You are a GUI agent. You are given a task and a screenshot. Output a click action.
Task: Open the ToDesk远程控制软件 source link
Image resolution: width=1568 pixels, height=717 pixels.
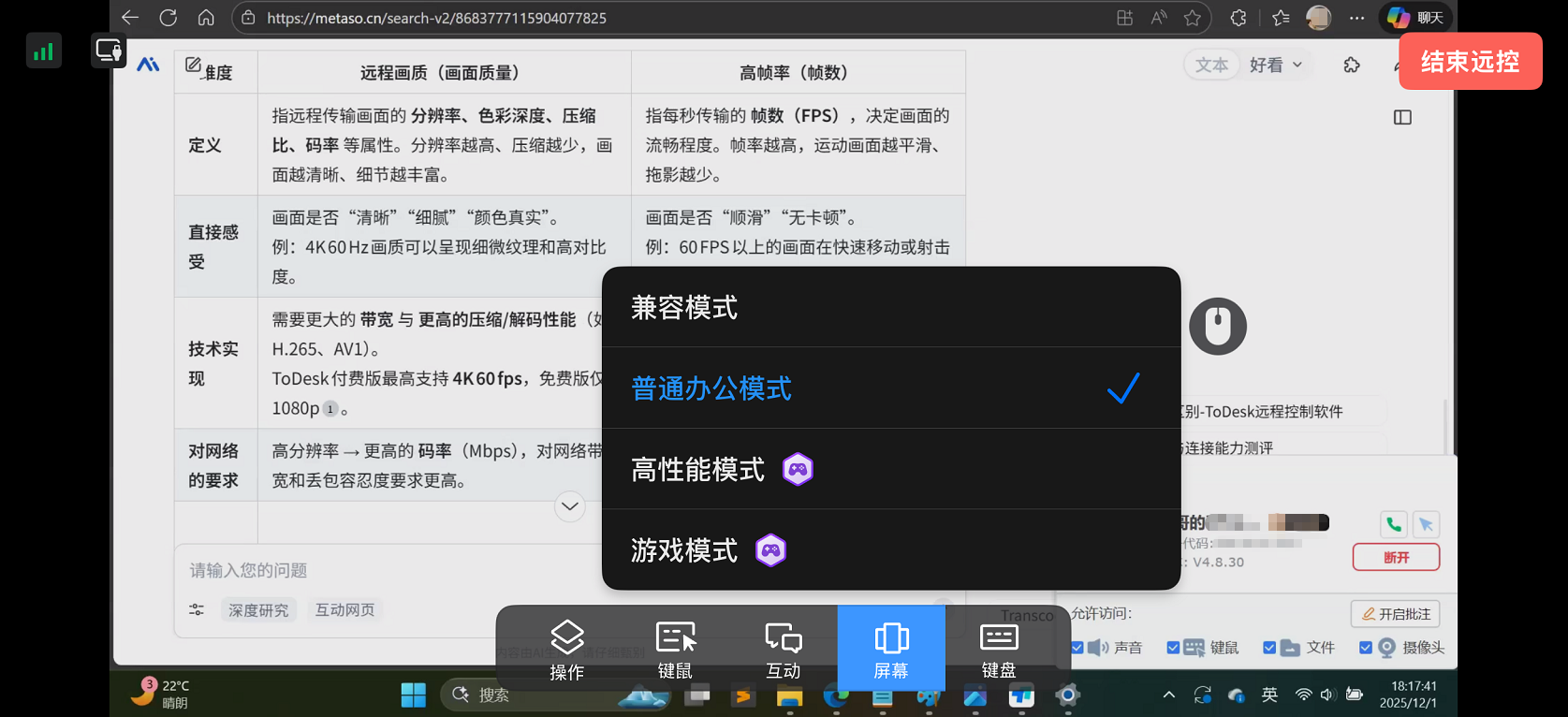(x=1264, y=412)
